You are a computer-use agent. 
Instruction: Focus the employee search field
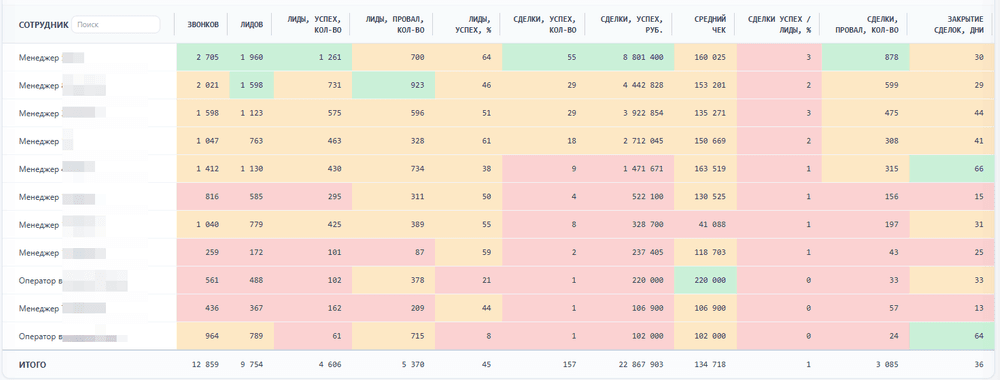pyautogui.click(x=115, y=24)
